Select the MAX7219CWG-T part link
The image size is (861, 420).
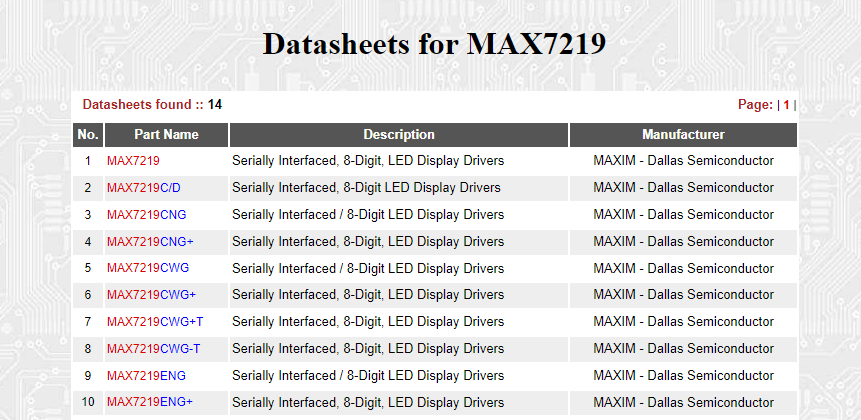tap(154, 349)
